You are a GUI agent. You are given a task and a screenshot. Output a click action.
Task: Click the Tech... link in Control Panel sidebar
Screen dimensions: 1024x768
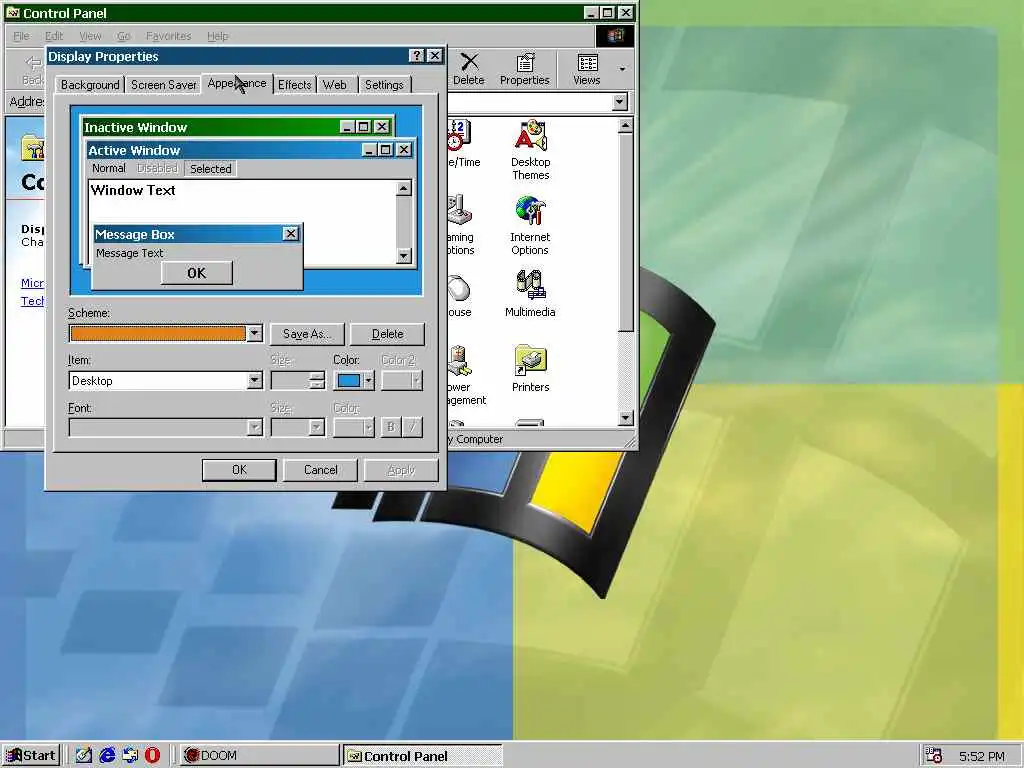point(33,301)
